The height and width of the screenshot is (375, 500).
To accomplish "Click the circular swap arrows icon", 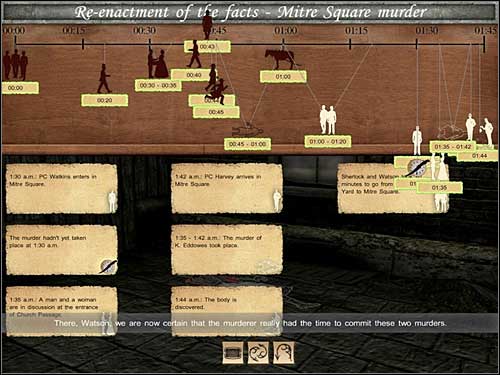I will tap(258, 352).
